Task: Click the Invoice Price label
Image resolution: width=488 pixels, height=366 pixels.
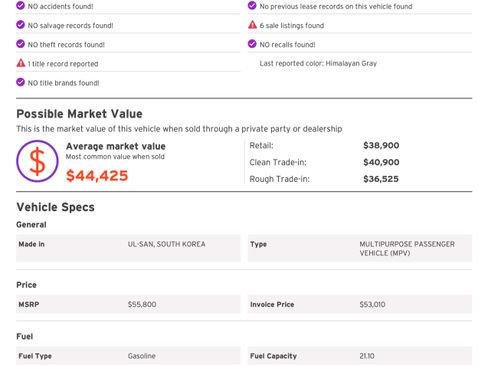Action: pyautogui.click(x=272, y=304)
